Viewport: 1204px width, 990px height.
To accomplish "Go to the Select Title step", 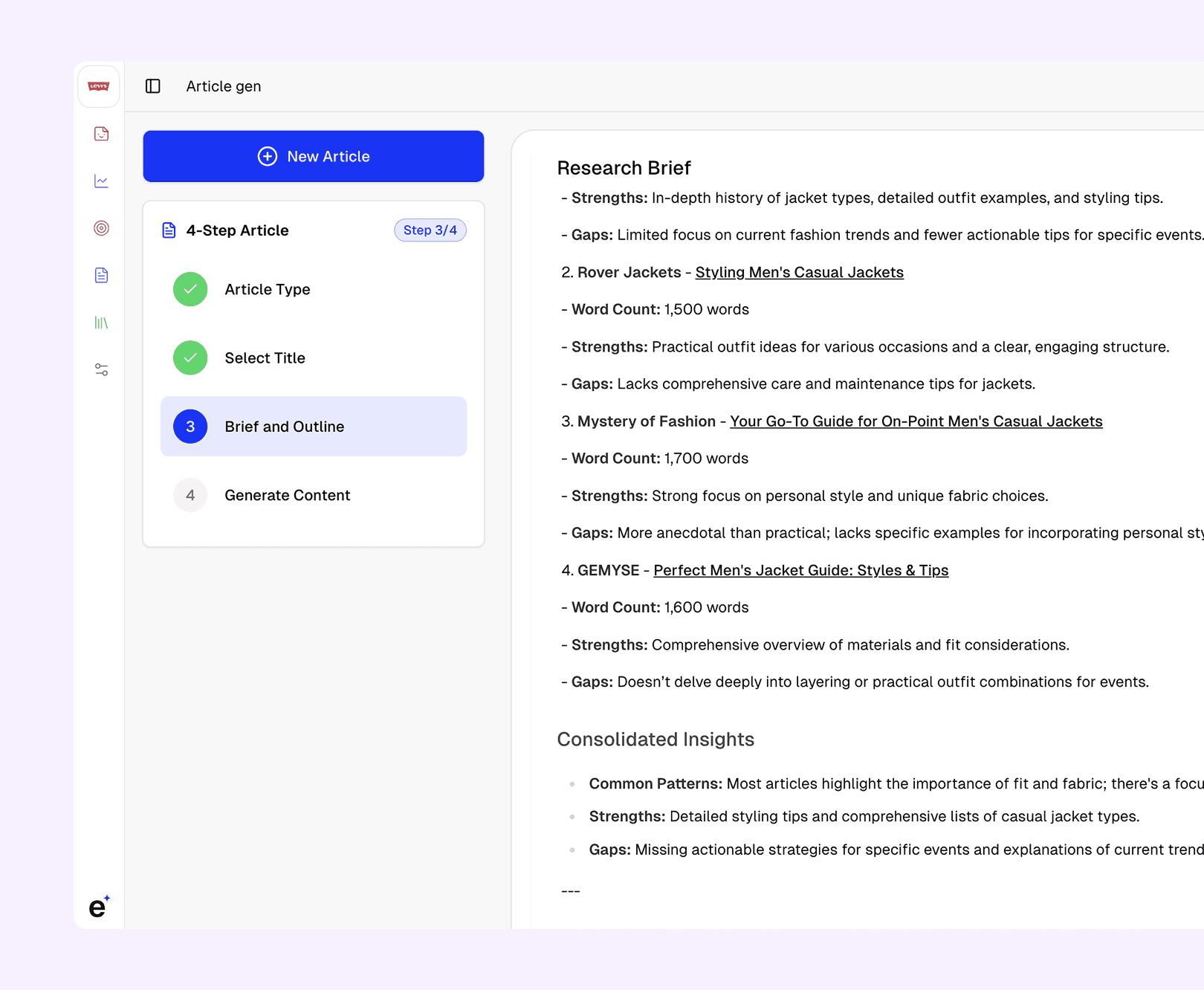I will click(x=314, y=358).
